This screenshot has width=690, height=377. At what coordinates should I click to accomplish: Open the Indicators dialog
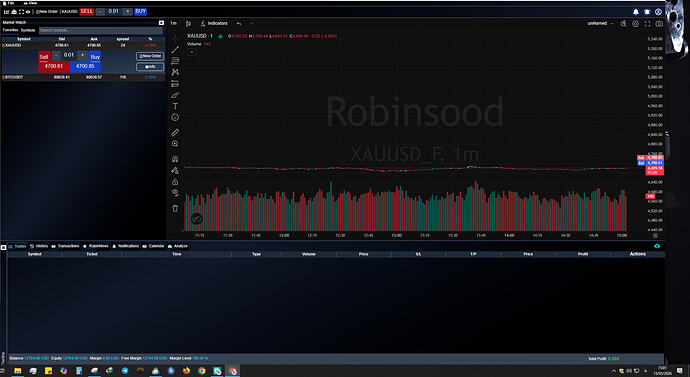pos(214,23)
